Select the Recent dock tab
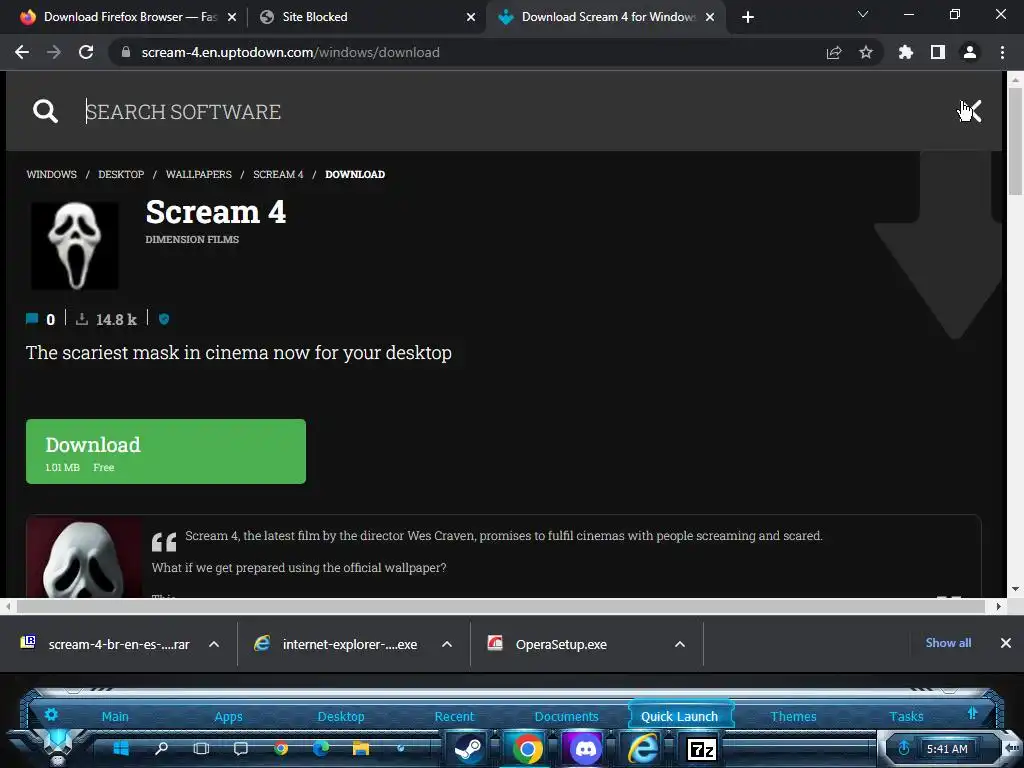Screen dimensions: 1024x768 [x=454, y=716]
